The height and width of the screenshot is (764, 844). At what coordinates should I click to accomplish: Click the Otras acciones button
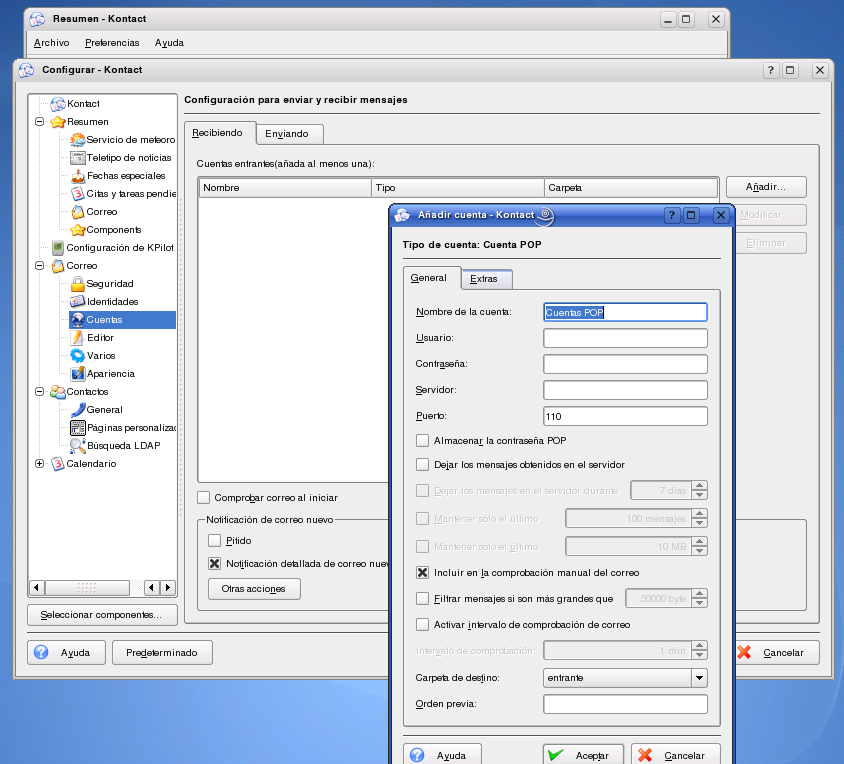tap(254, 589)
